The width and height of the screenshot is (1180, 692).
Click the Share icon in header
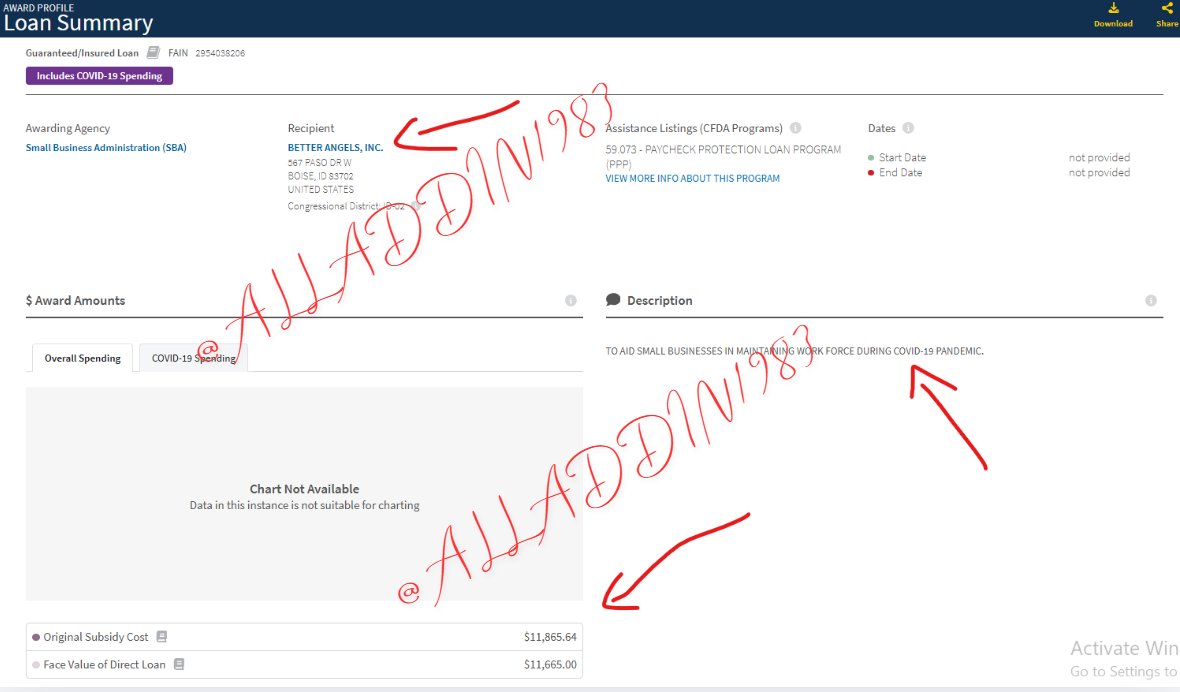point(1167,8)
